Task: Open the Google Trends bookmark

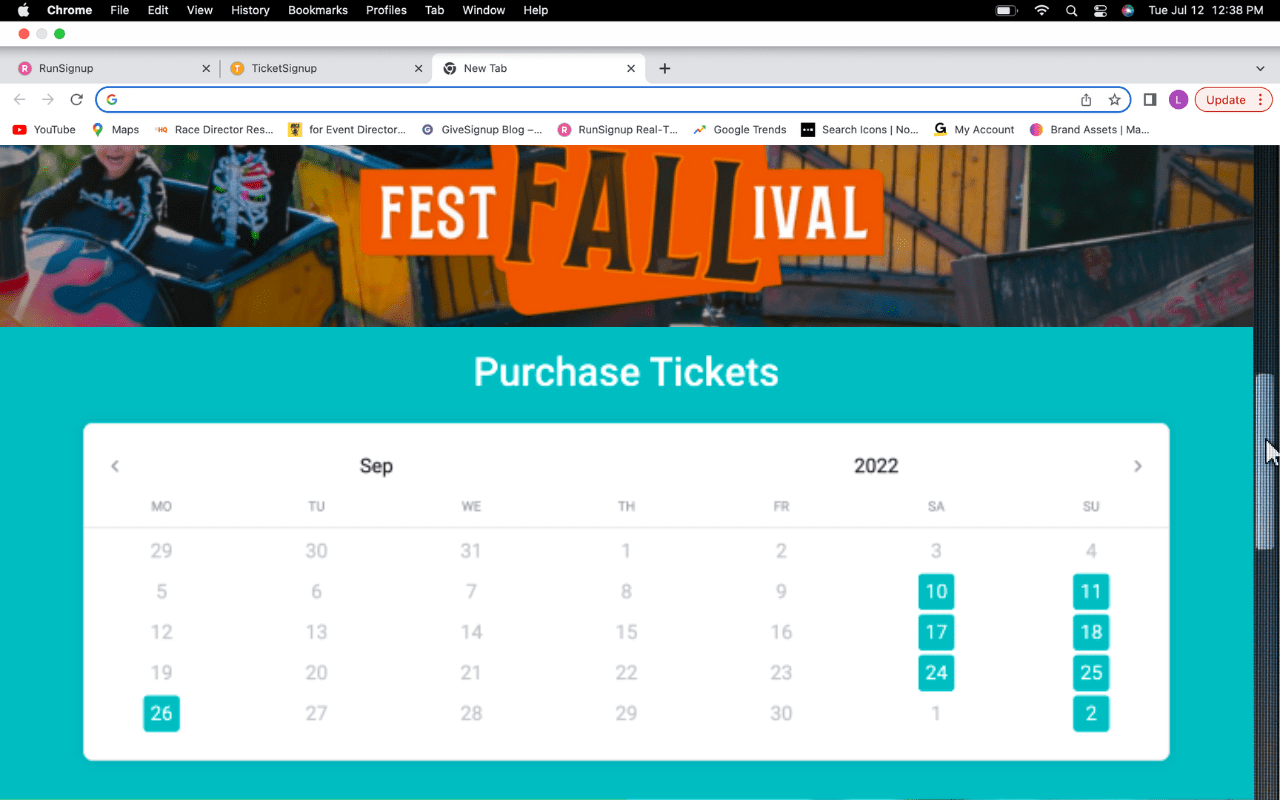Action: 739,129
